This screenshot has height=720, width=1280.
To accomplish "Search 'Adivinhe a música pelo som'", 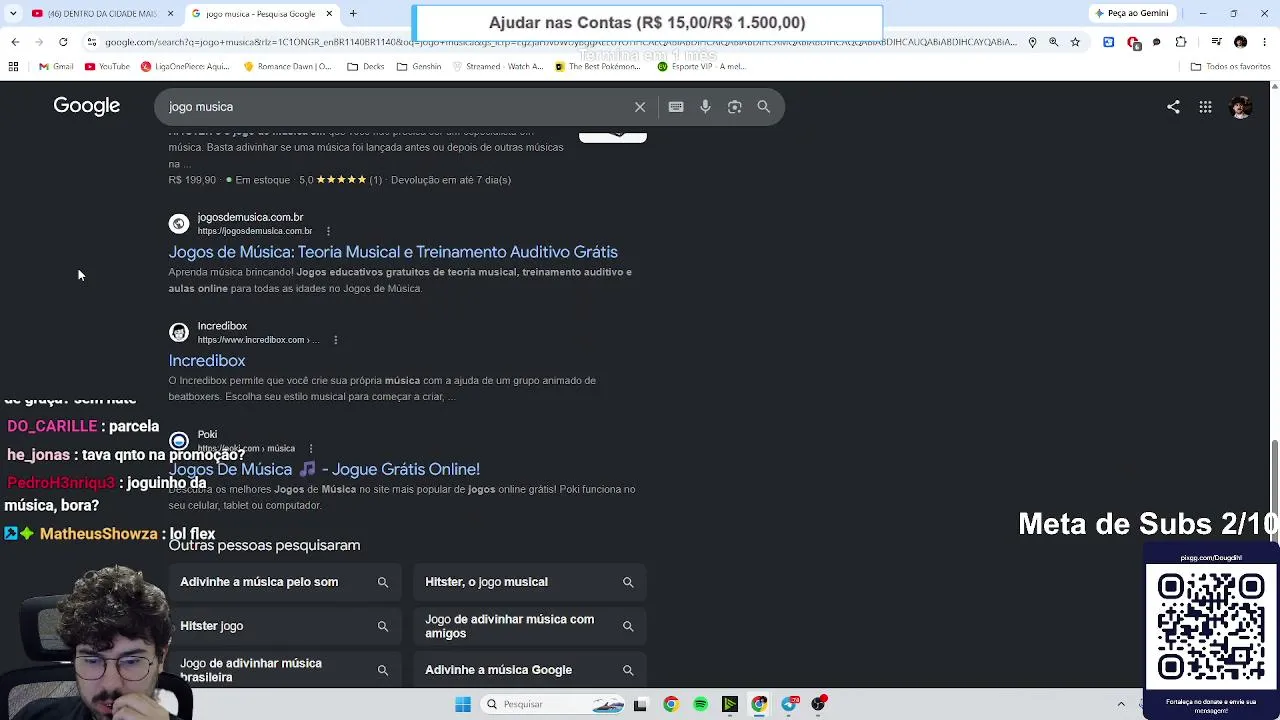I will [285, 582].
